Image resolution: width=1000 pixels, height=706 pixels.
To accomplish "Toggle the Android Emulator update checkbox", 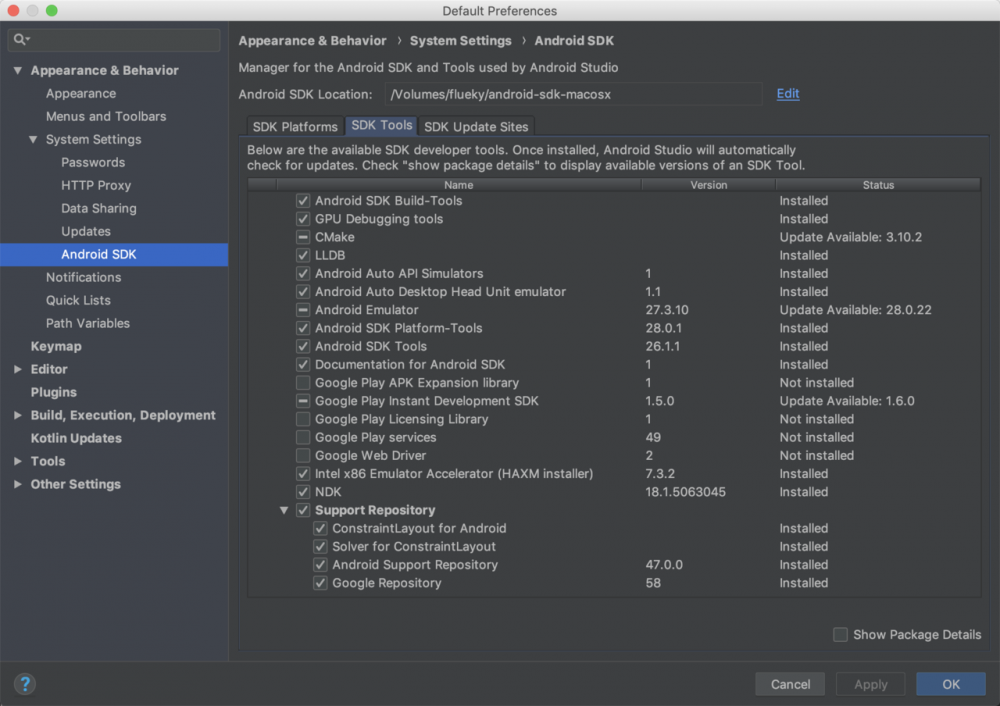I will (x=303, y=310).
